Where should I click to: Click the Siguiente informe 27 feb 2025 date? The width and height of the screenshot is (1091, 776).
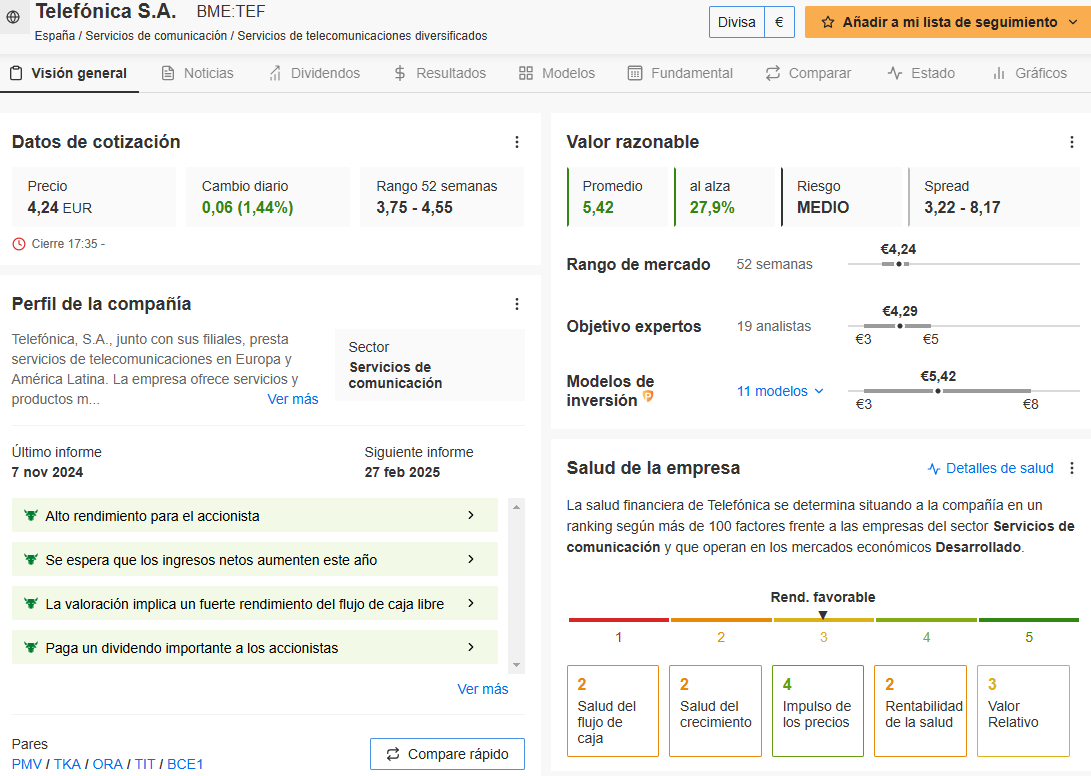coord(402,473)
